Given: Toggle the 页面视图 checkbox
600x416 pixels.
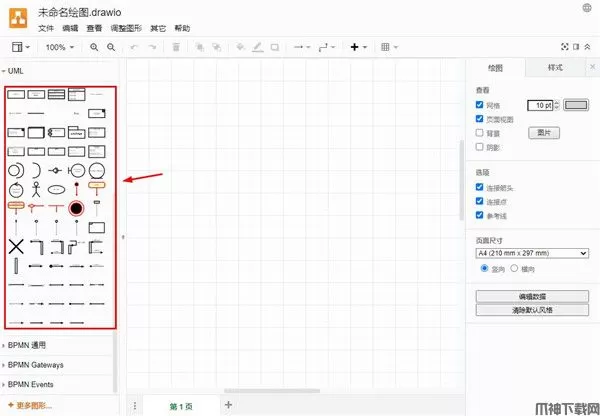Looking at the screenshot, I should pos(479,119).
